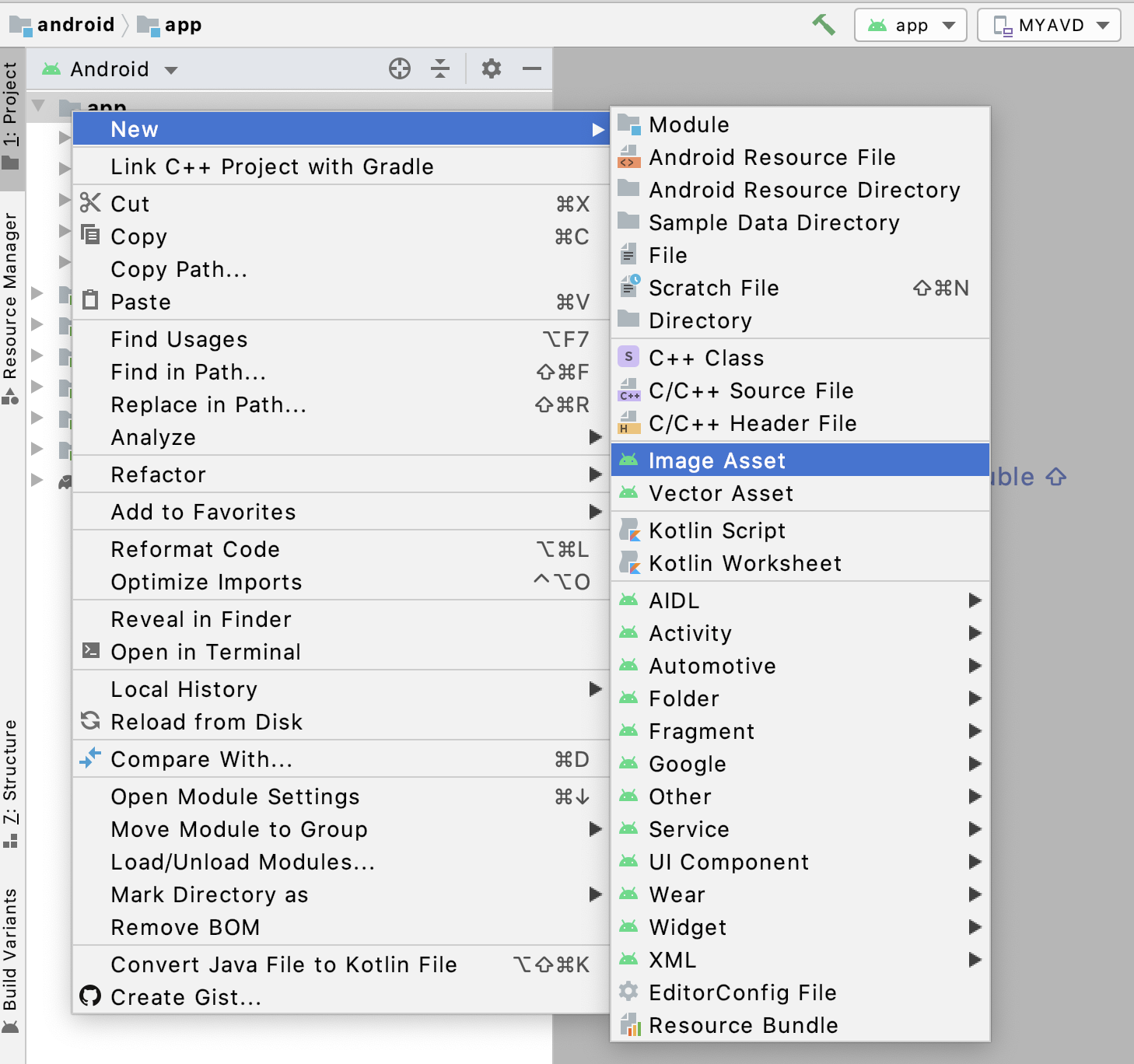The width and height of the screenshot is (1134, 1064).
Task: Click the Reload from Disk icon
Action: [91, 721]
